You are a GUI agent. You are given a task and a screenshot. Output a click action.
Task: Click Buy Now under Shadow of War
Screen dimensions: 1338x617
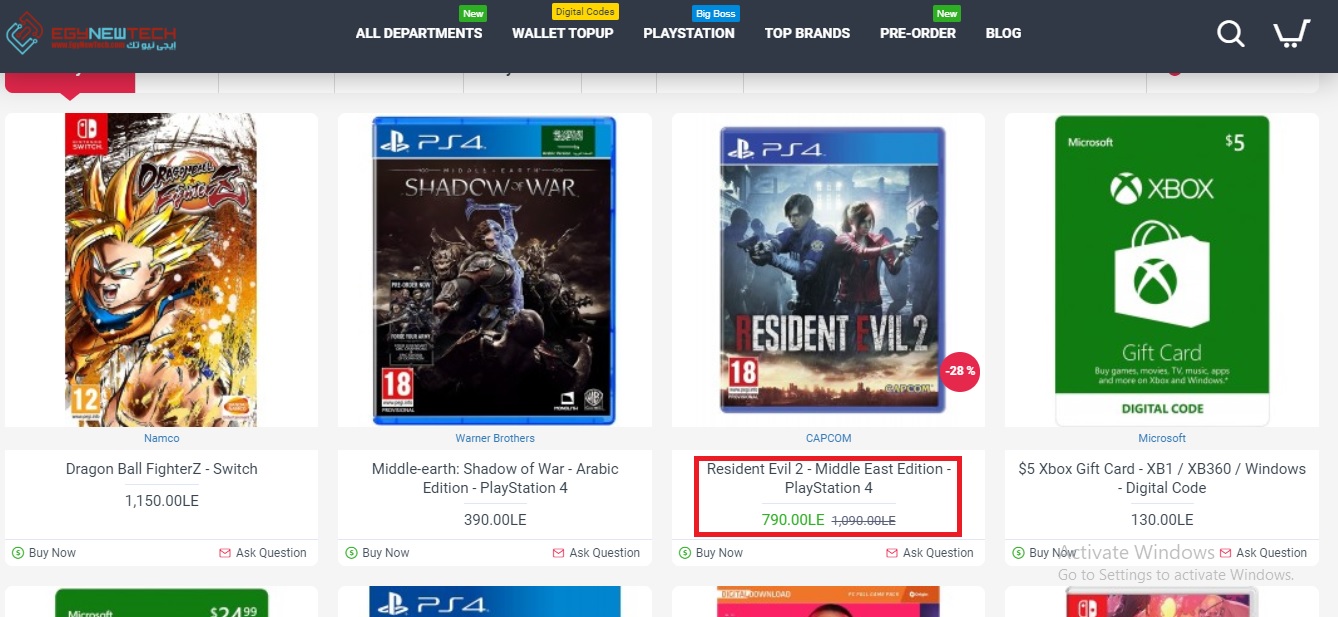377,553
